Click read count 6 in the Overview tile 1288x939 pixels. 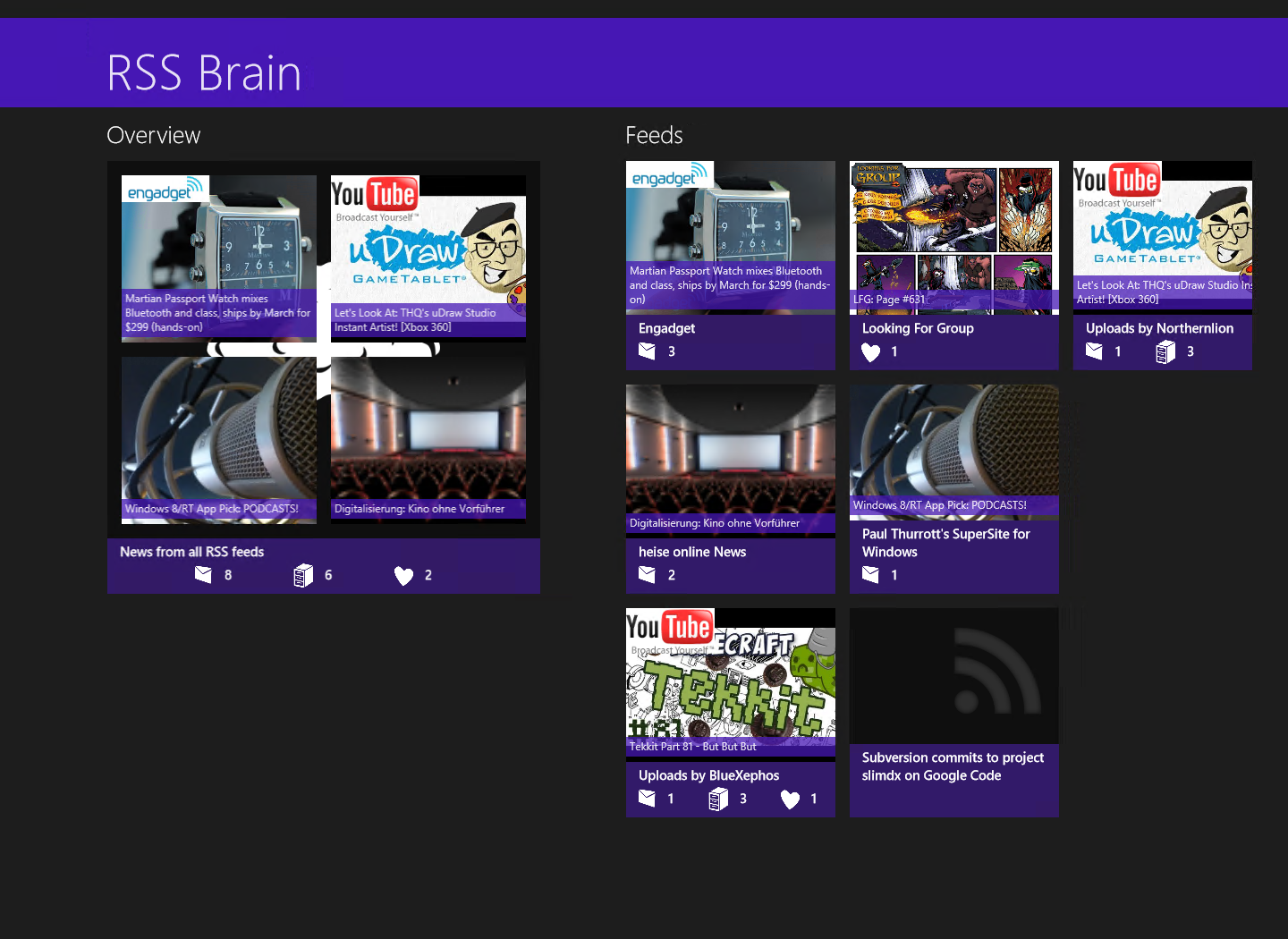tap(328, 575)
